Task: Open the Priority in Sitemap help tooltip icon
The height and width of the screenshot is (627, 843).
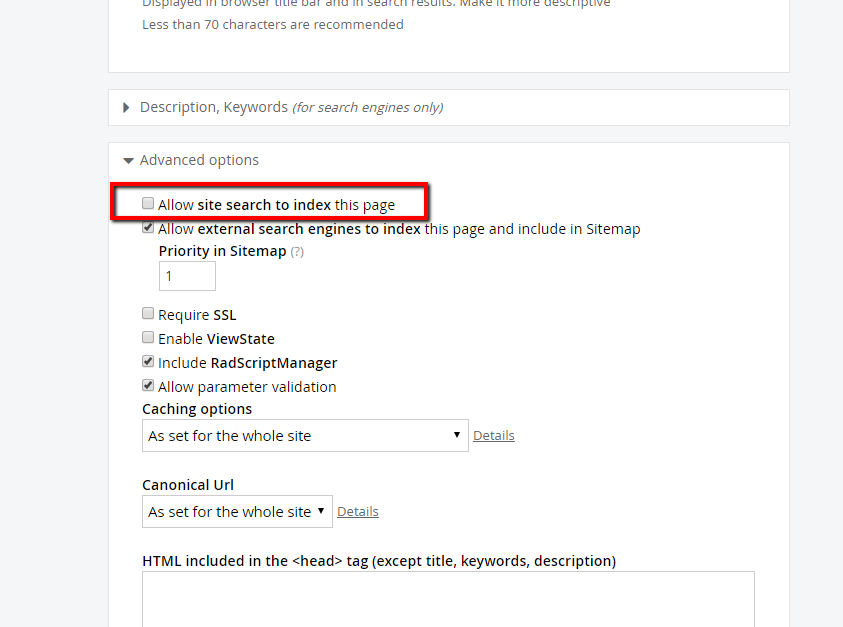Action: (x=296, y=251)
